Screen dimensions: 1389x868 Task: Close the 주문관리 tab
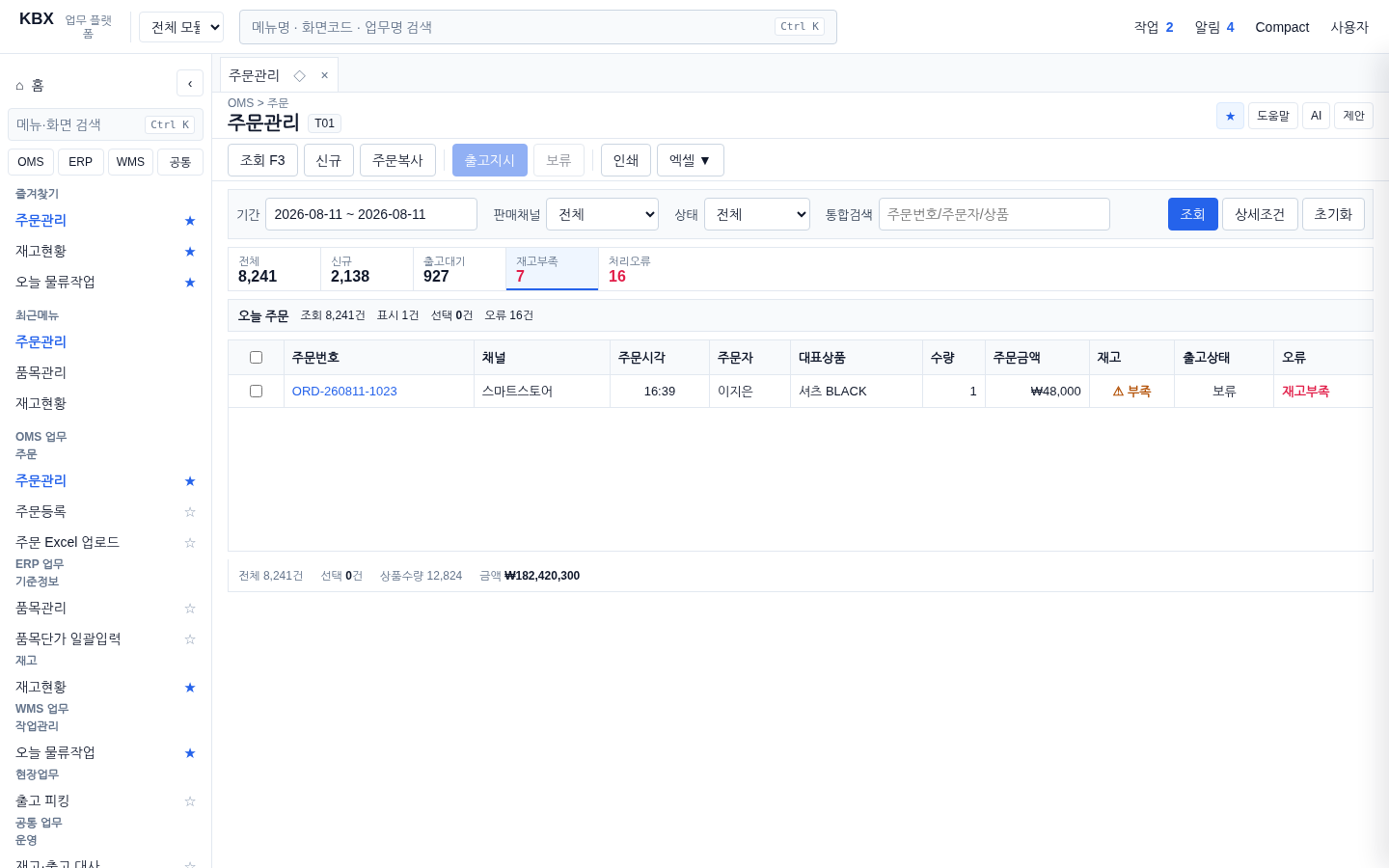[324, 75]
